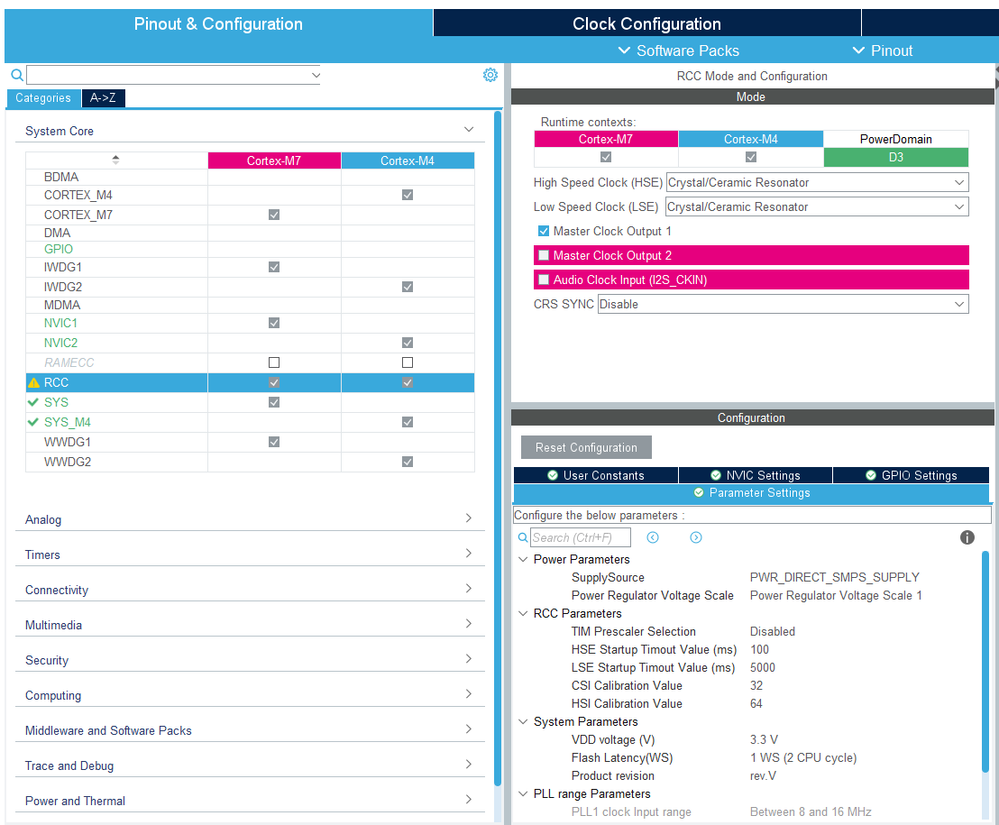
Task: Expand the Timers category
Action: click(x=469, y=553)
